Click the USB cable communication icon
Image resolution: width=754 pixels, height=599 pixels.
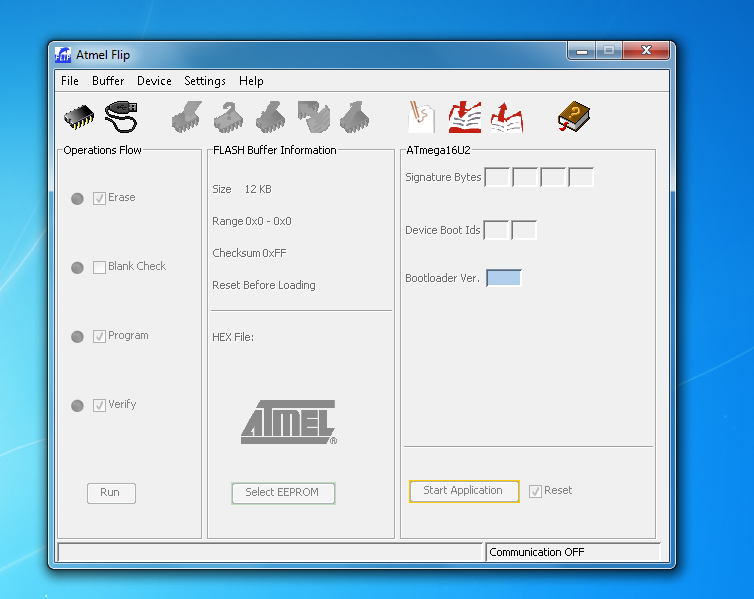(121, 116)
